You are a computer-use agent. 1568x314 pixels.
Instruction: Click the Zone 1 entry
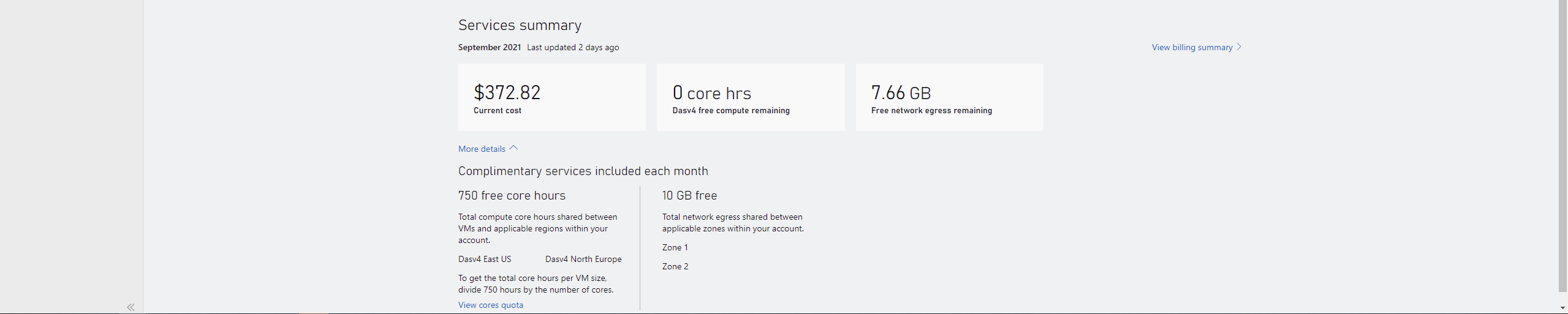pos(675,247)
